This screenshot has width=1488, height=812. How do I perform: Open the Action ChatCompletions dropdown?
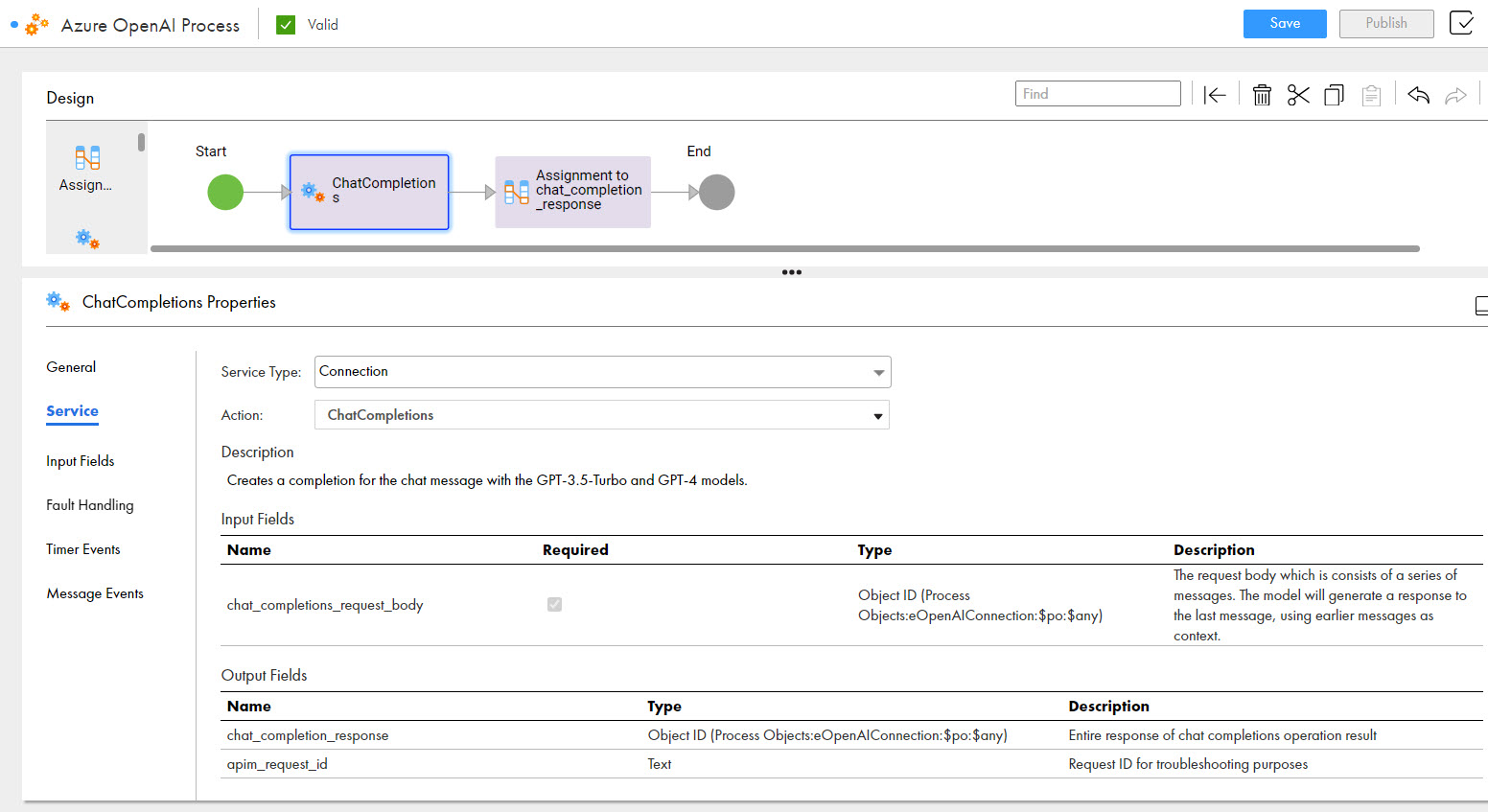[x=602, y=415]
